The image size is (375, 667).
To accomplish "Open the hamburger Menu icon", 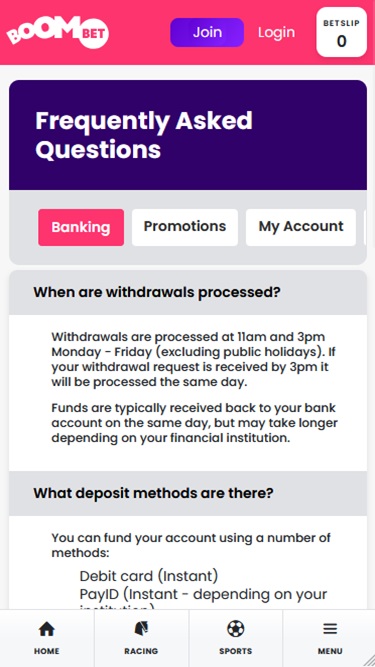I will [x=330, y=629].
